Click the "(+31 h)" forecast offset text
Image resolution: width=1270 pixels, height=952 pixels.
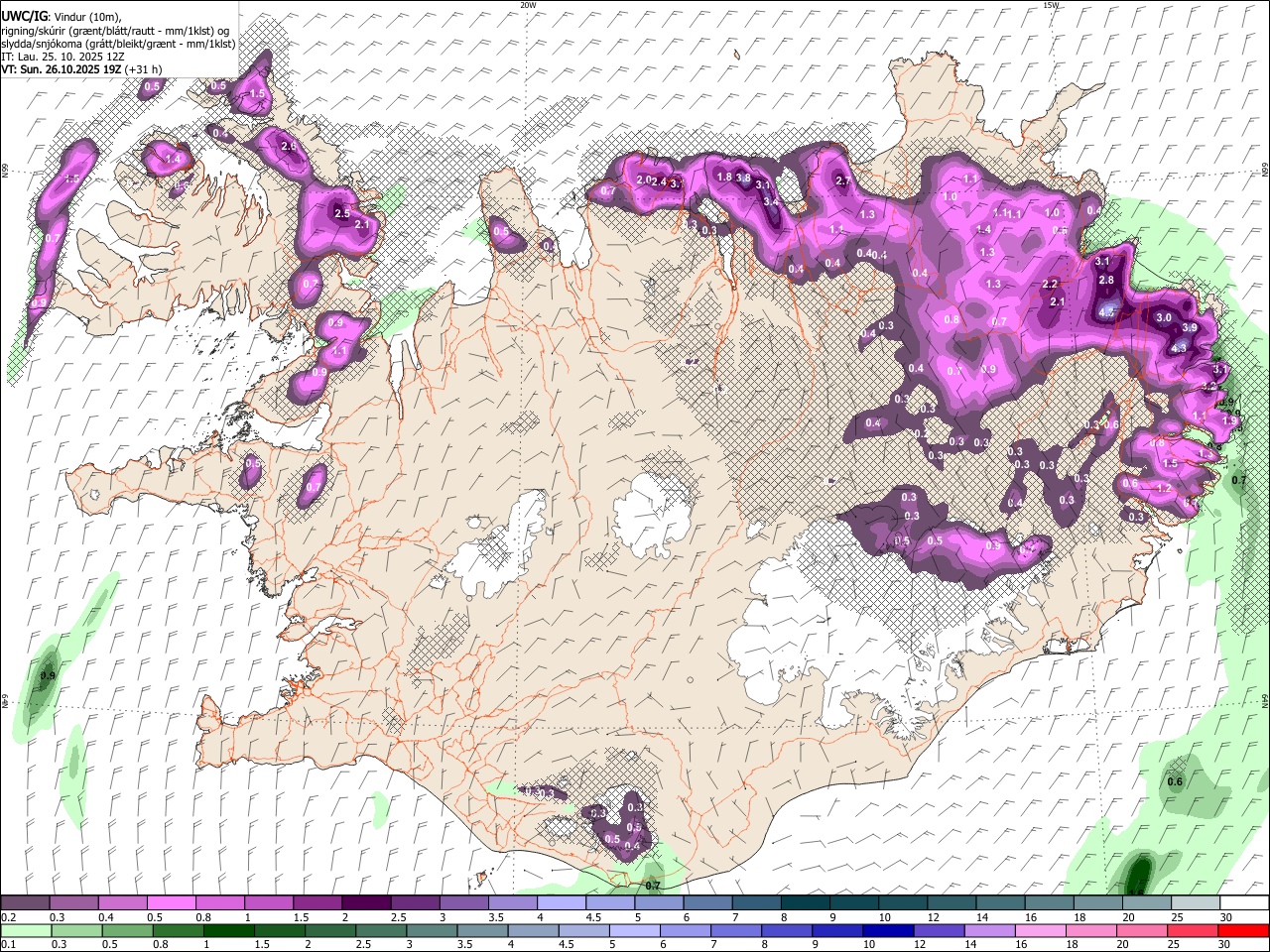144,69
